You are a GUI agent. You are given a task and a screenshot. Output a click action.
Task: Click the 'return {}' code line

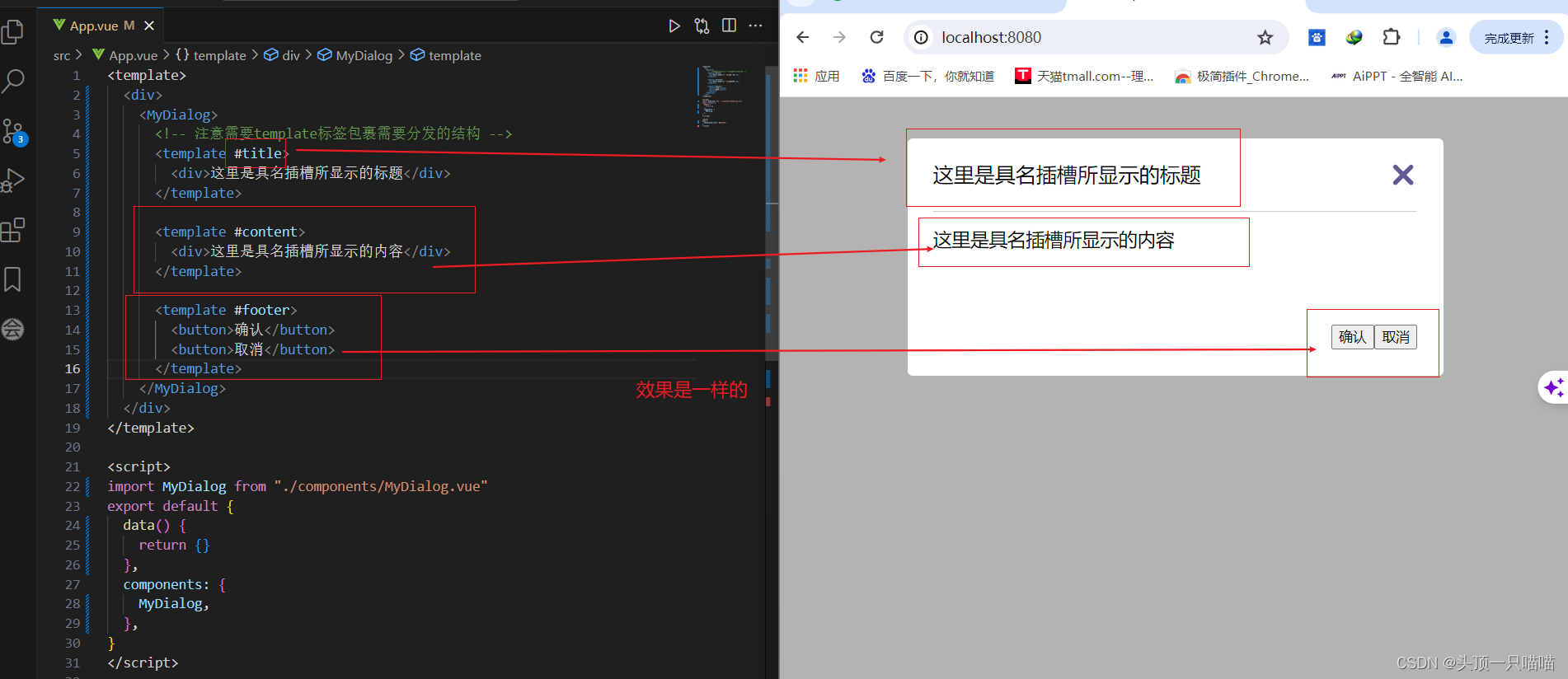[x=175, y=545]
